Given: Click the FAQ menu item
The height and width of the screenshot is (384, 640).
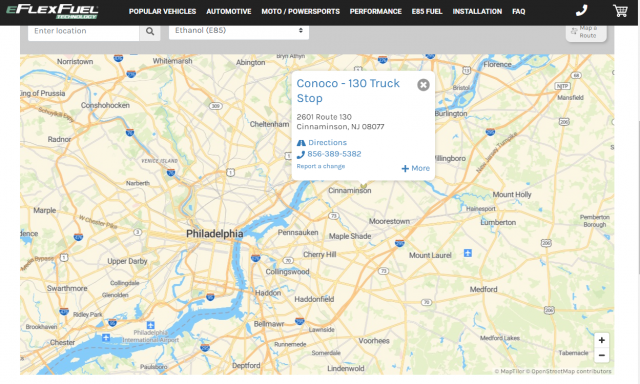Looking at the screenshot, I should click(519, 11).
